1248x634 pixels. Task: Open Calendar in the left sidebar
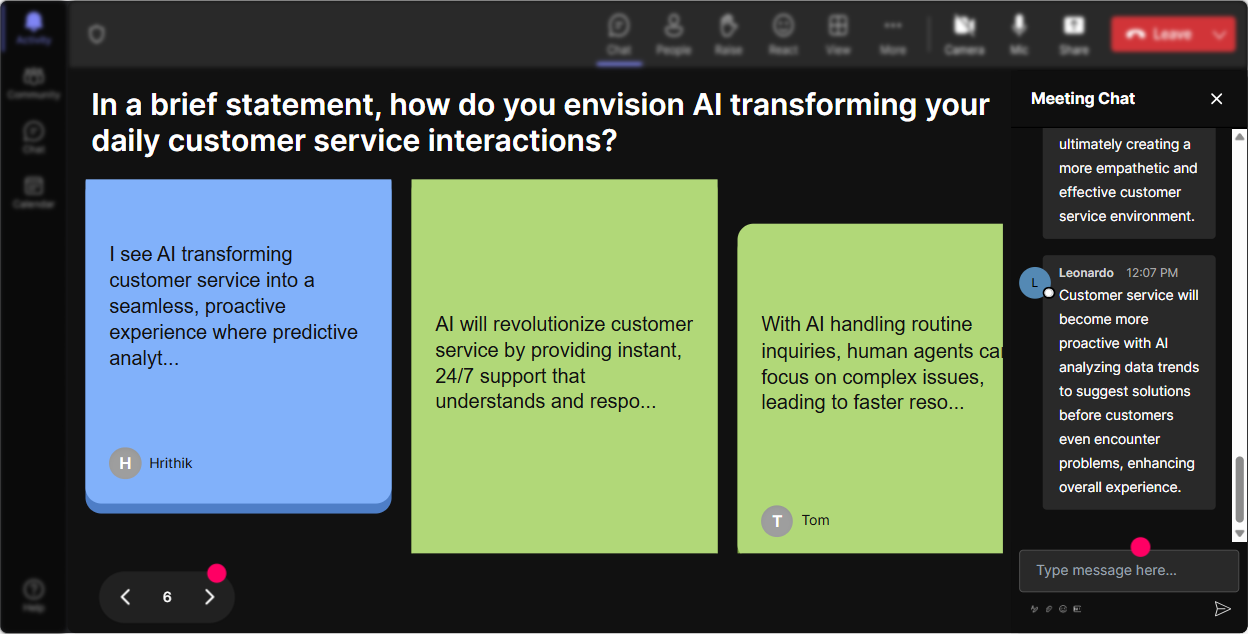point(34,192)
